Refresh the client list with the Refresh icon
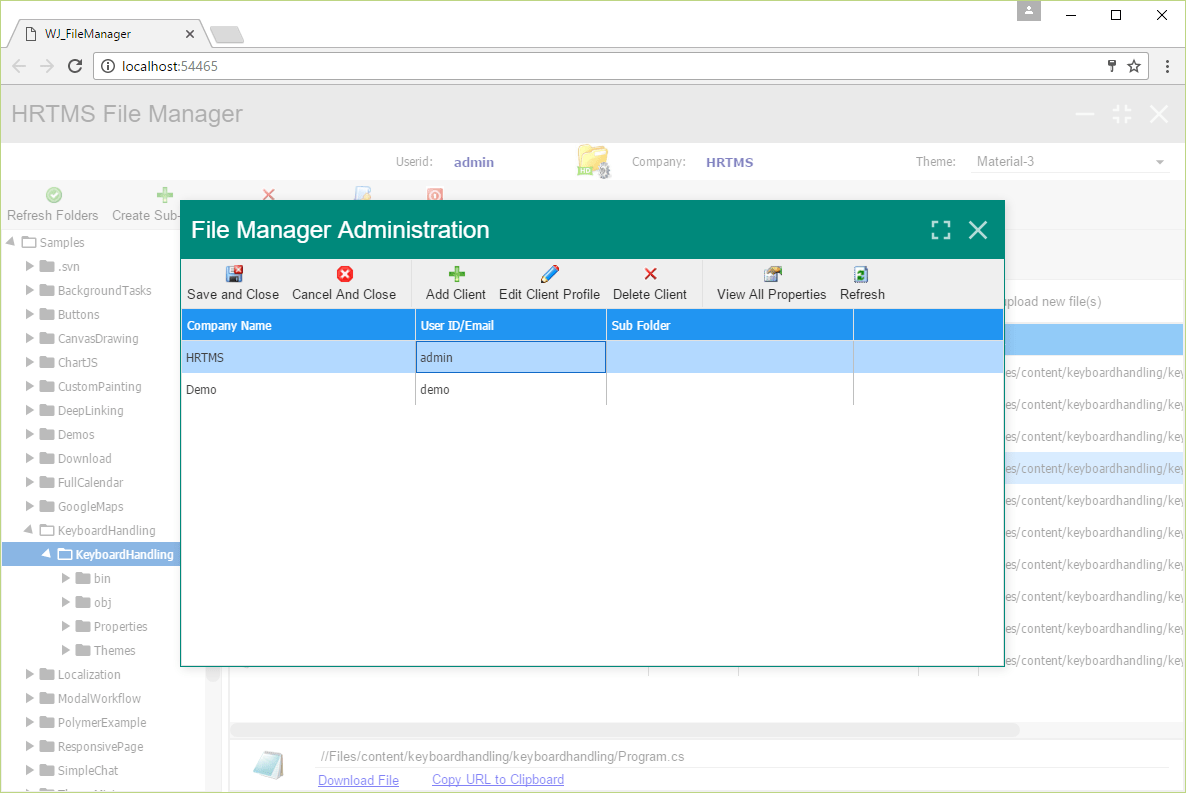The width and height of the screenshot is (1186, 793). point(861,273)
